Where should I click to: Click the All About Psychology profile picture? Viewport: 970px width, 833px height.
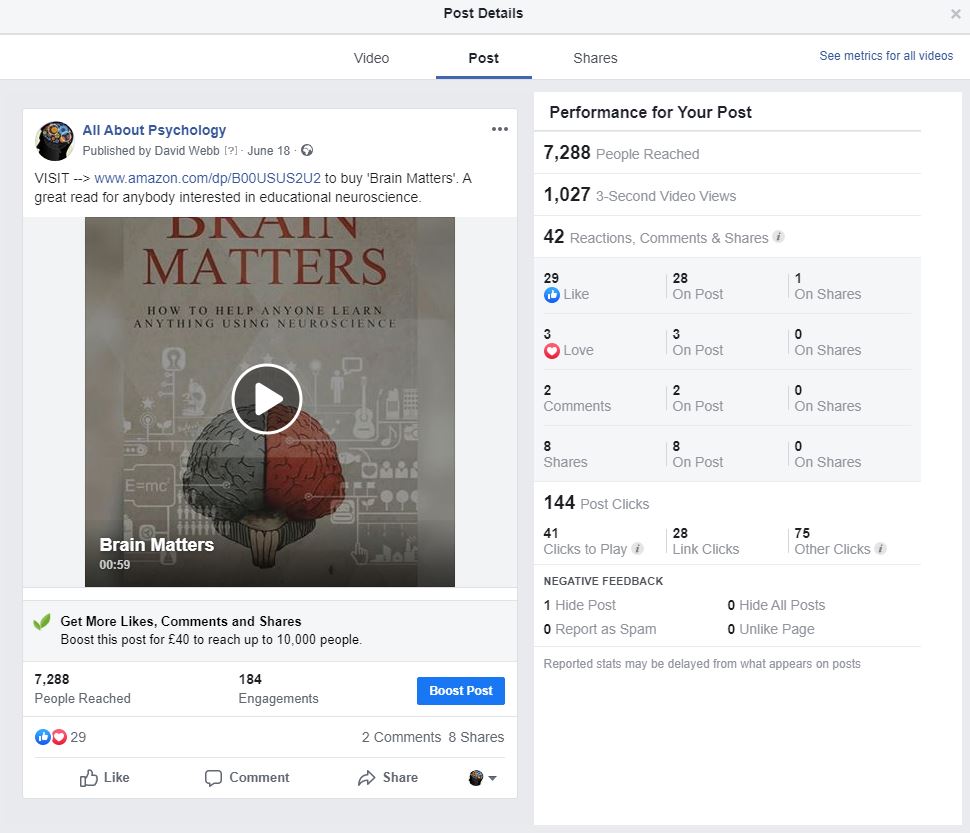tap(54, 140)
